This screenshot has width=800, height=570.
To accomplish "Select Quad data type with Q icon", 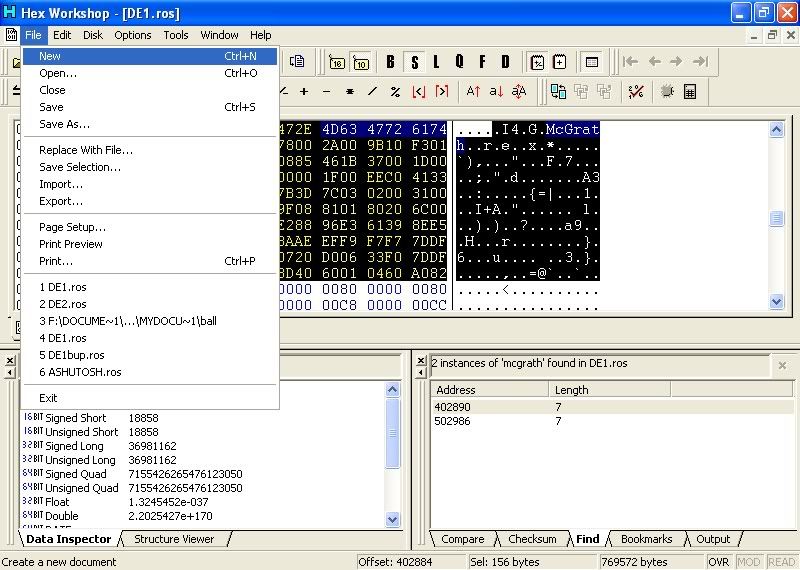I will click(459, 62).
